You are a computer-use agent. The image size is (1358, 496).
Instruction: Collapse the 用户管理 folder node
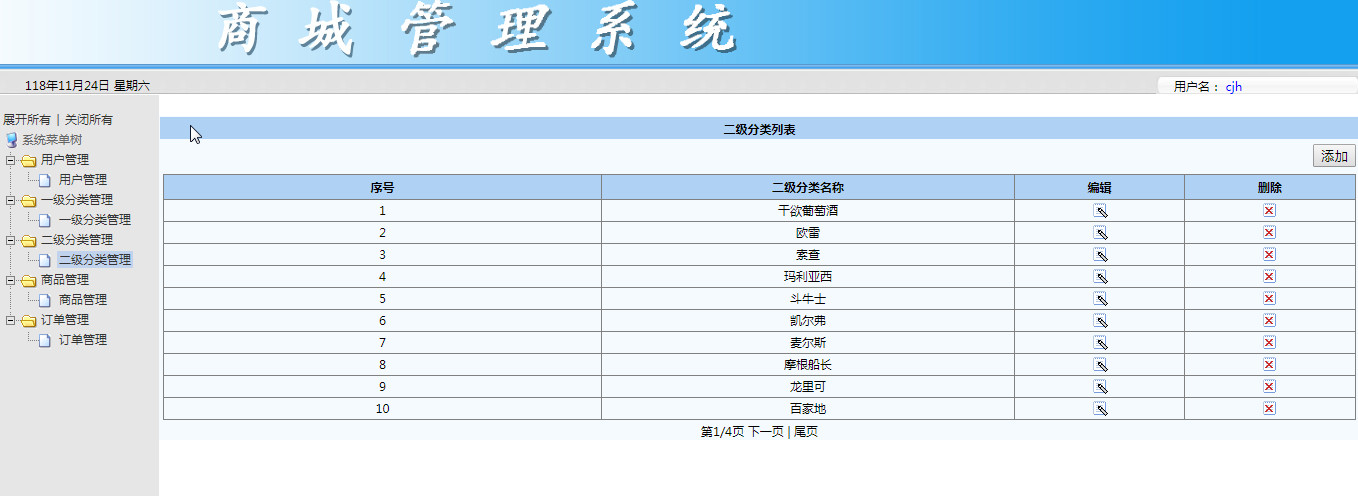10,160
